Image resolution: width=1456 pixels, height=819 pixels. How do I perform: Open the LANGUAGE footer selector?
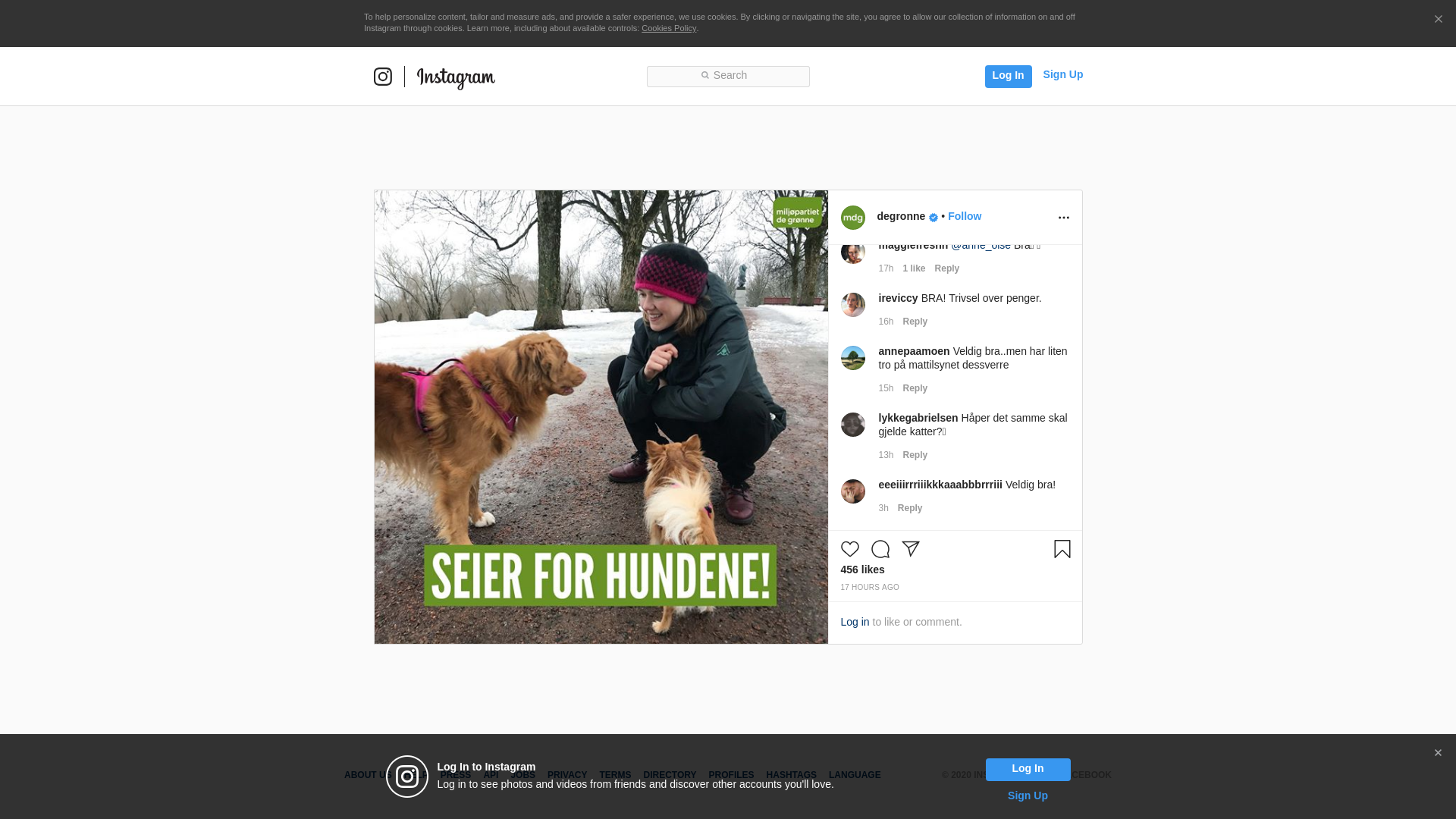[854, 775]
